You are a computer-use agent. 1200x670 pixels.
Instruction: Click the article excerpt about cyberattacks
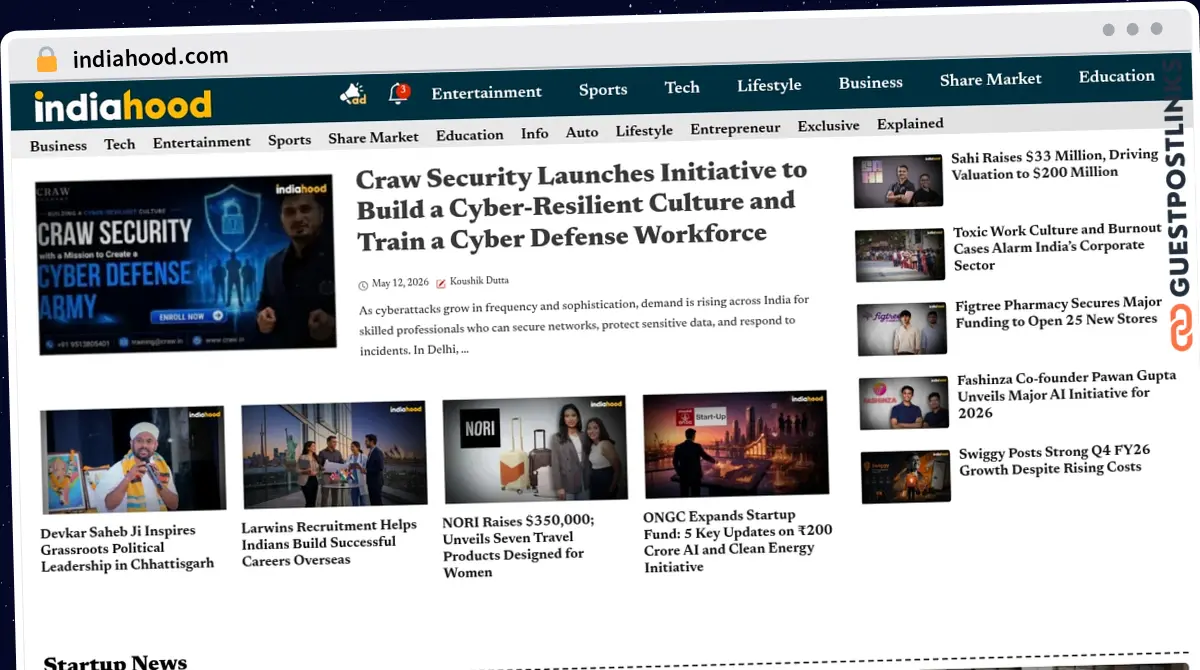point(584,325)
